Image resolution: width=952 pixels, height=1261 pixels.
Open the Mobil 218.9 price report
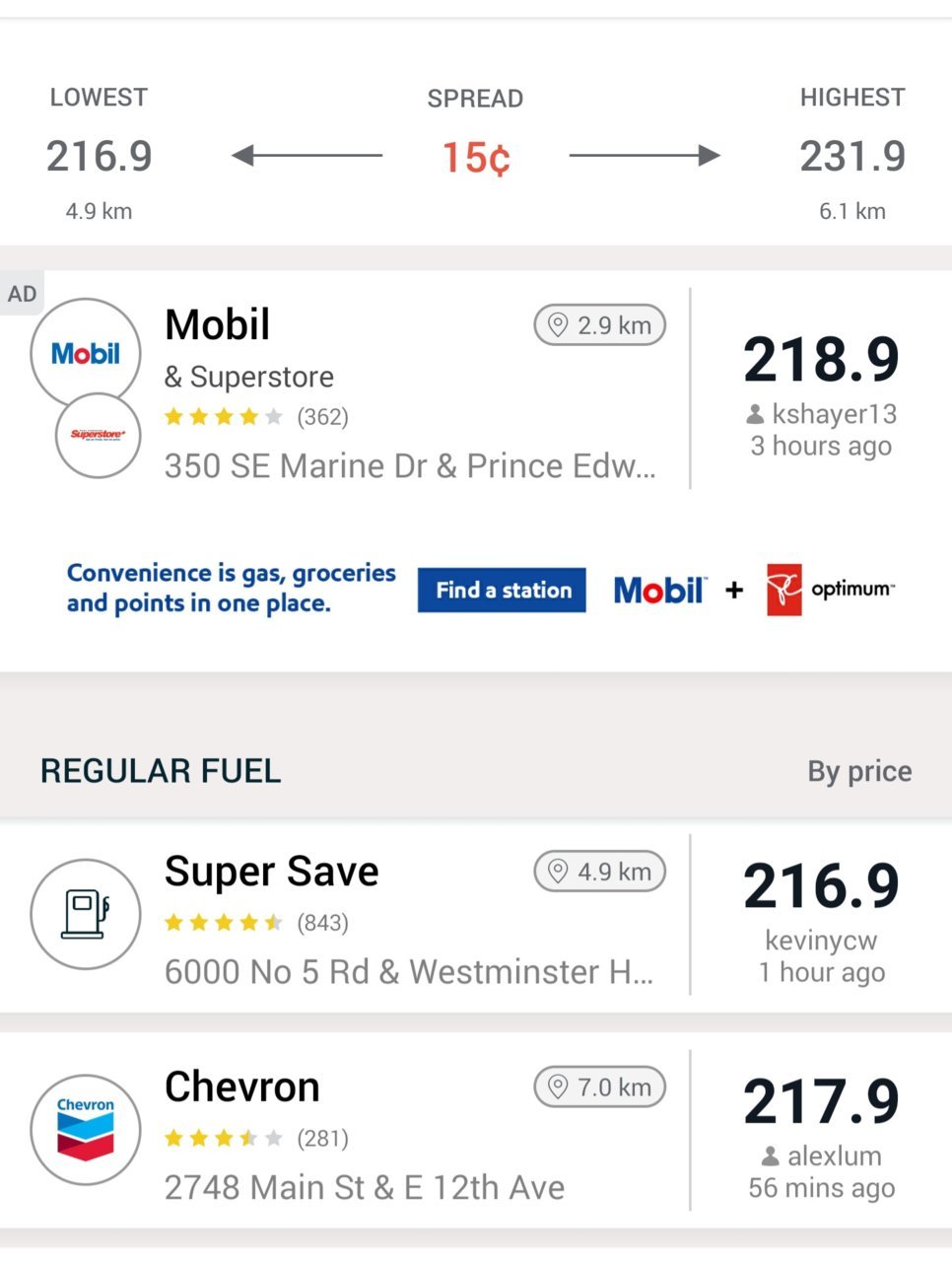[821, 393]
